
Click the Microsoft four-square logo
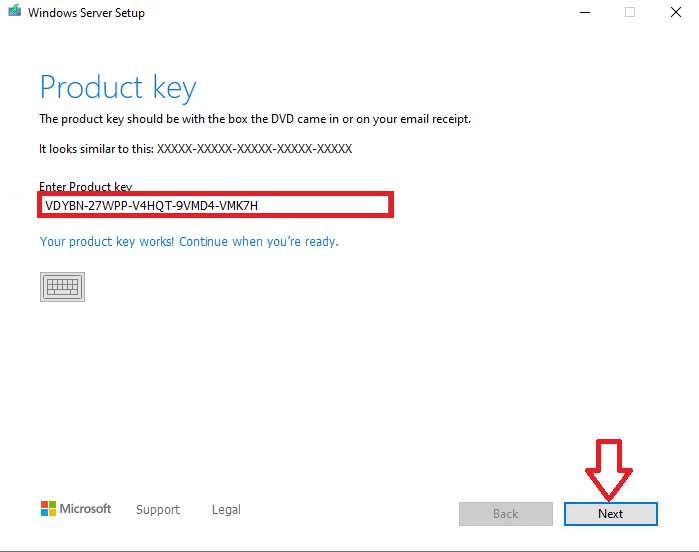48,509
